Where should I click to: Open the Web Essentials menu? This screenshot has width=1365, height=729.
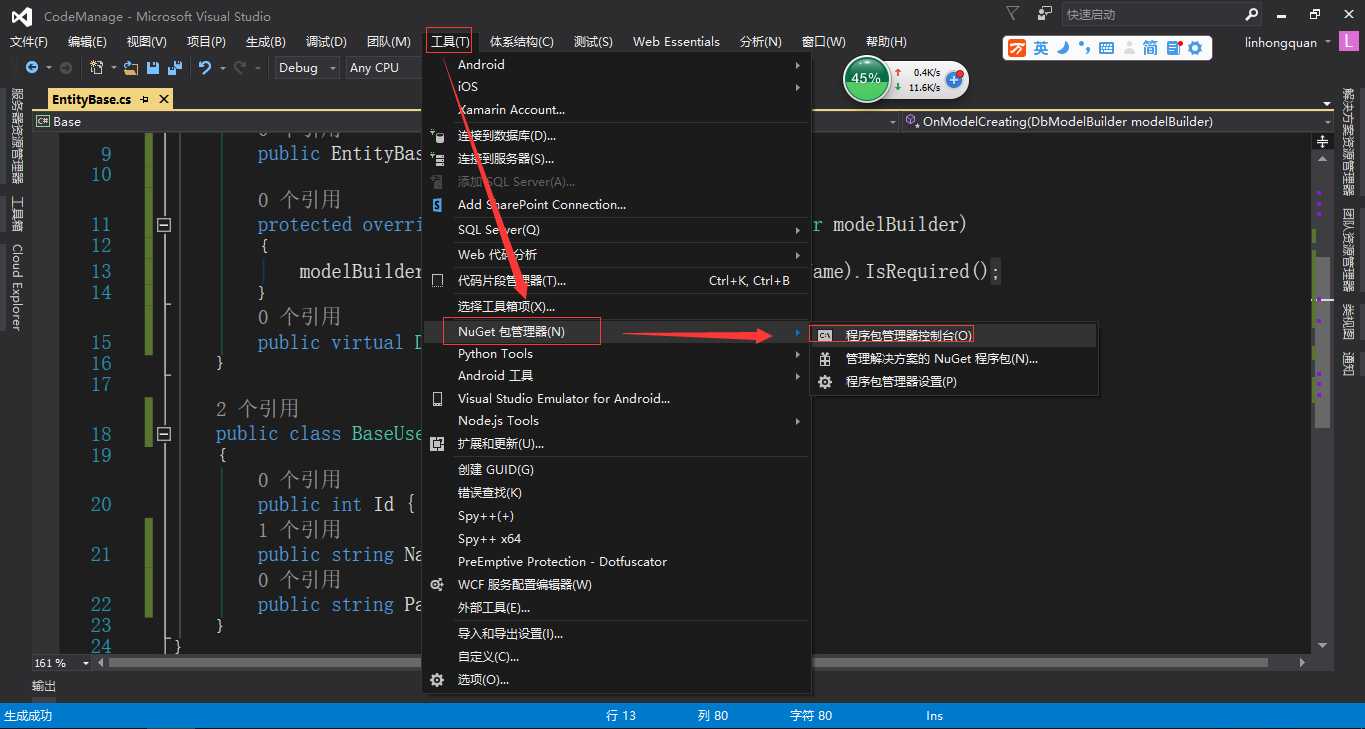tap(676, 41)
